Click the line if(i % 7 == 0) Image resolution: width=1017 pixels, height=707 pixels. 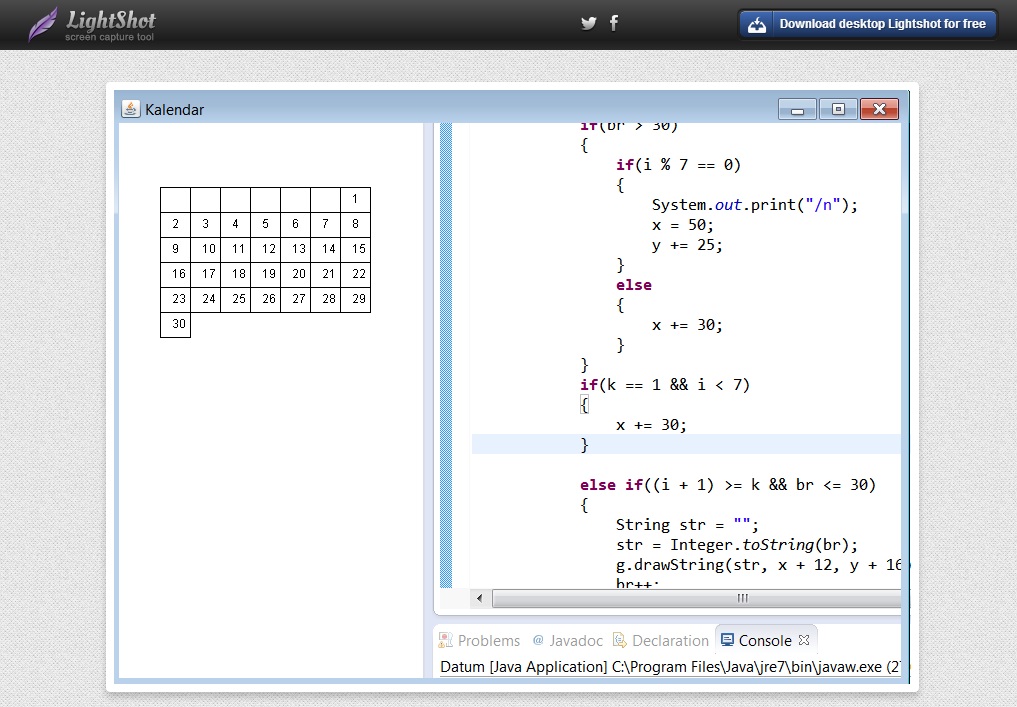click(x=678, y=165)
